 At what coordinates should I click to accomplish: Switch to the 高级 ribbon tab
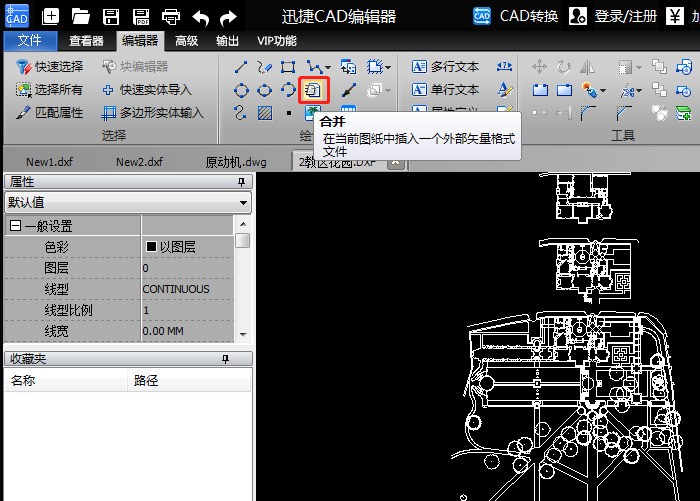click(187, 41)
